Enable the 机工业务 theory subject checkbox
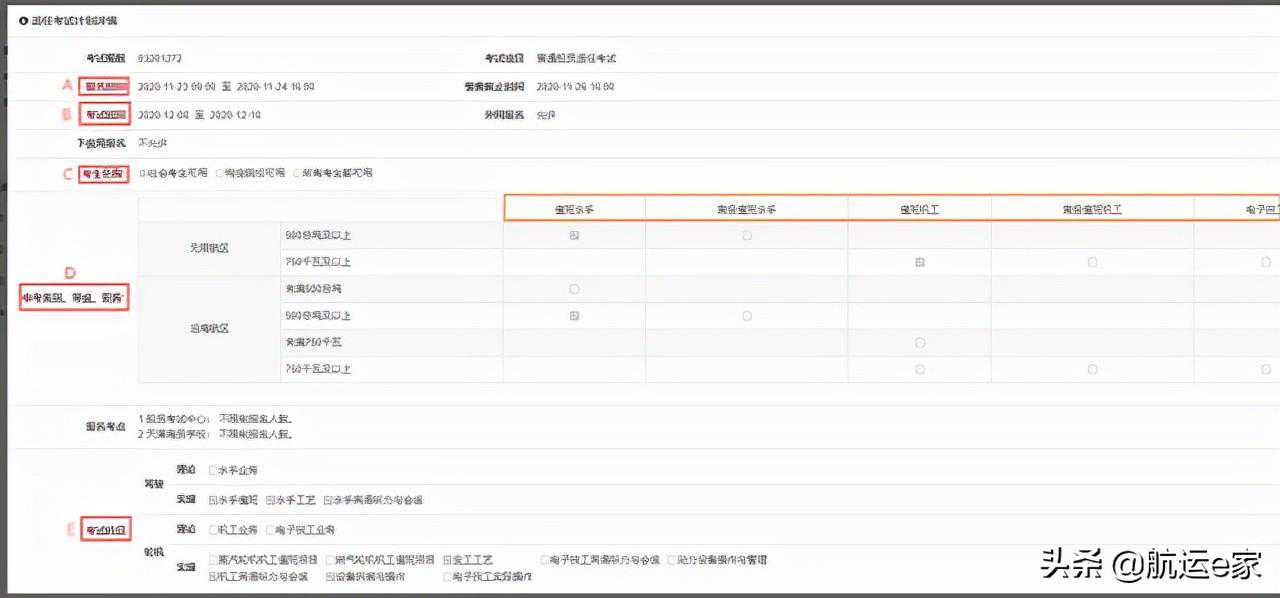Viewport: 1280px width, 598px height. pyautogui.click(x=213, y=530)
